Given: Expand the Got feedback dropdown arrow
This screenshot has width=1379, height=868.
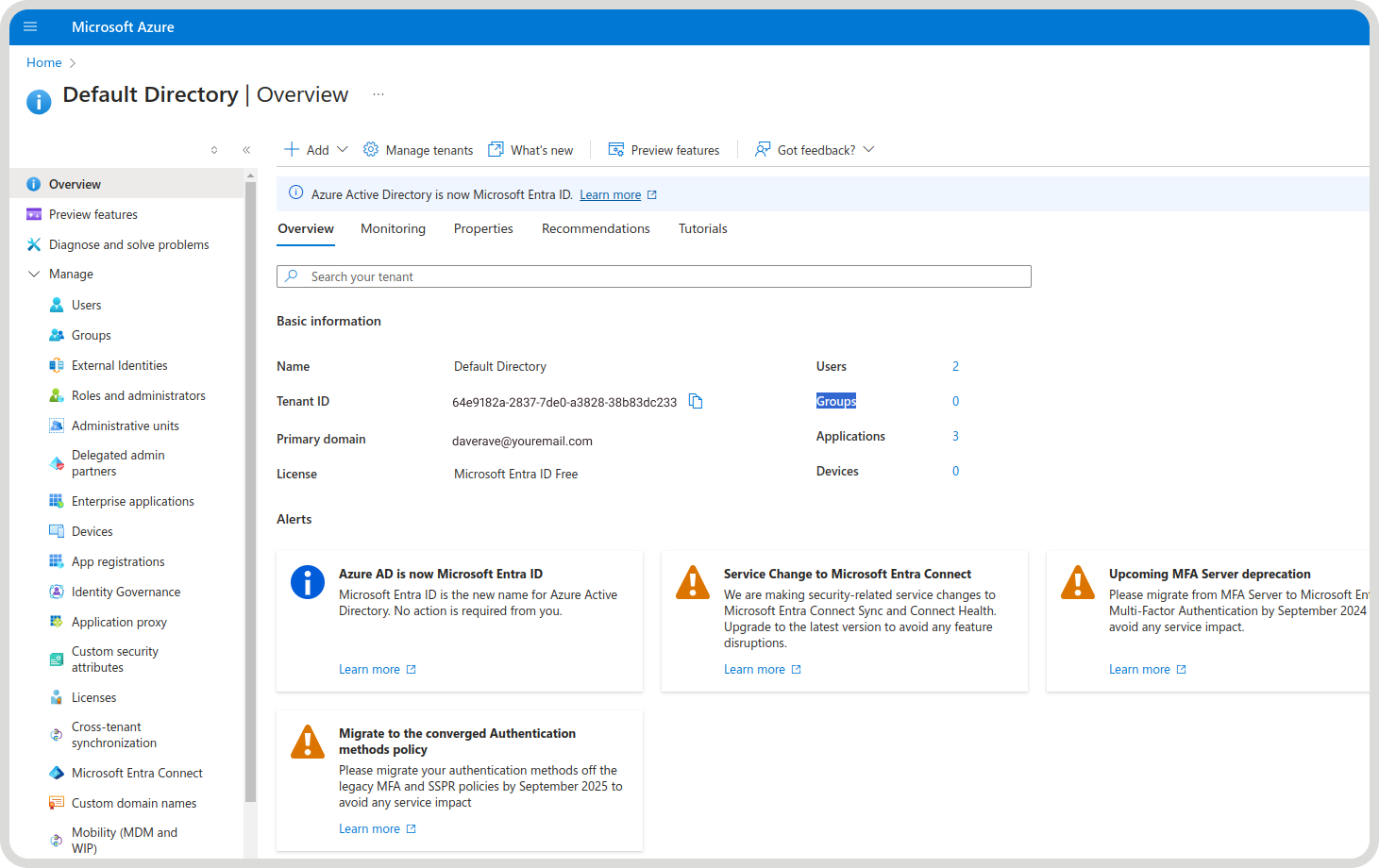Looking at the screenshot, I should pyautogui.click(x=869, y=149).
